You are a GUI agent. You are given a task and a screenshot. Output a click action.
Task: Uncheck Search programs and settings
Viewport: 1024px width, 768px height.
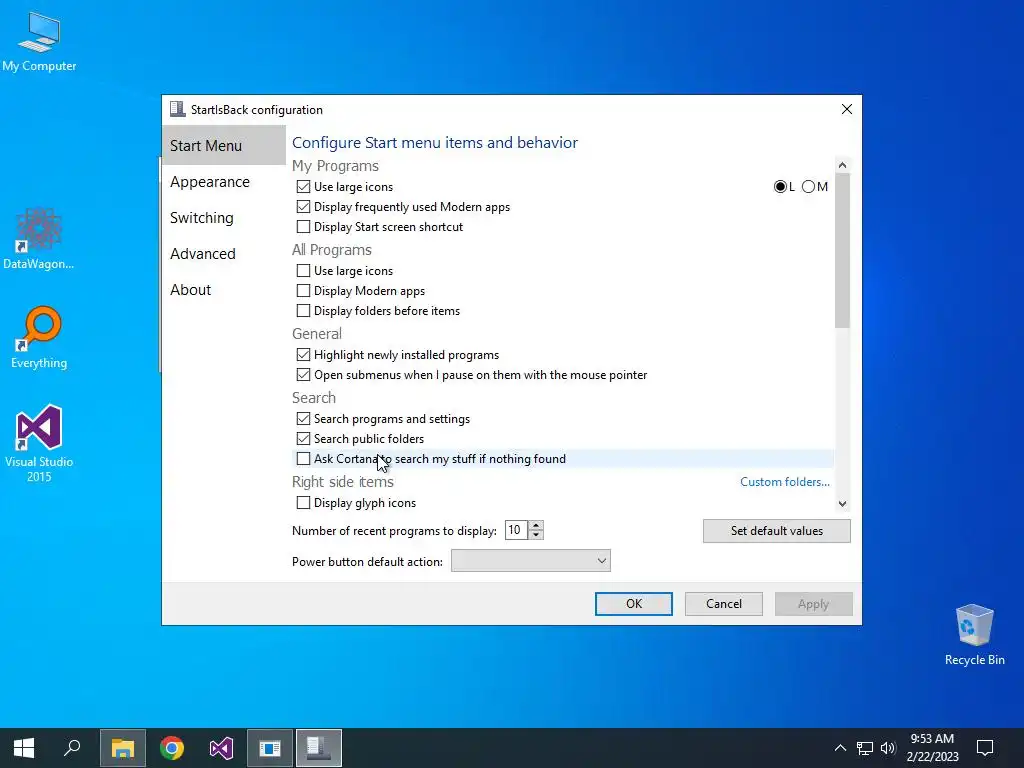(x=303, y=419)
